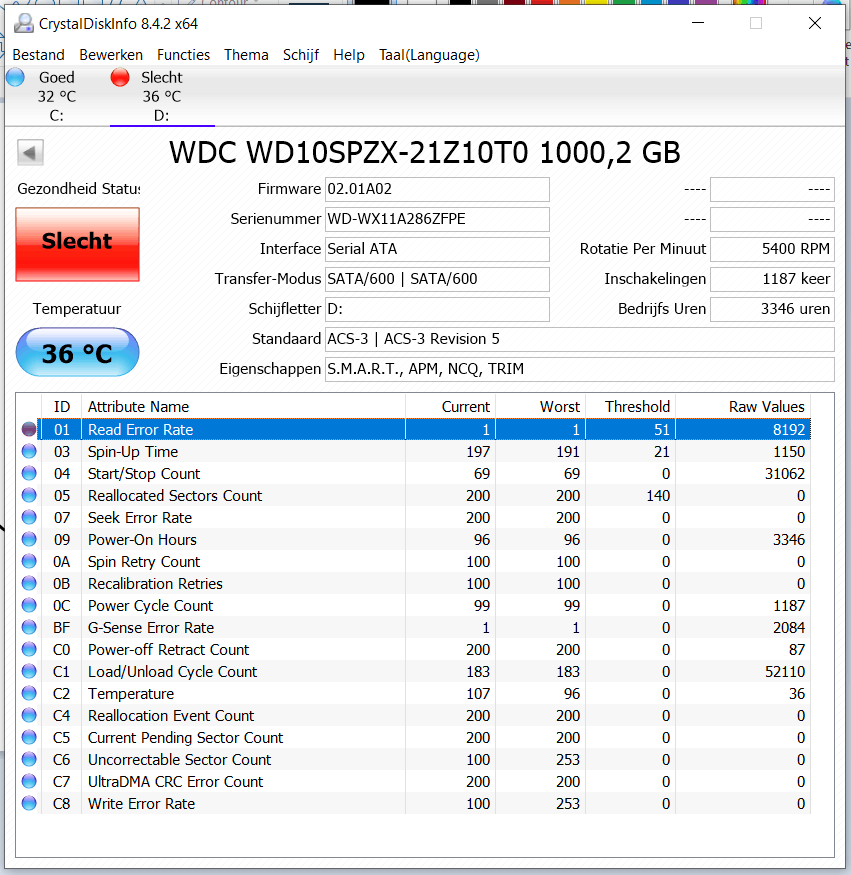Click the Schijfletter field showing D:
Image resolution: width=851 pixels, height=875 pixels.
[437, 309]
